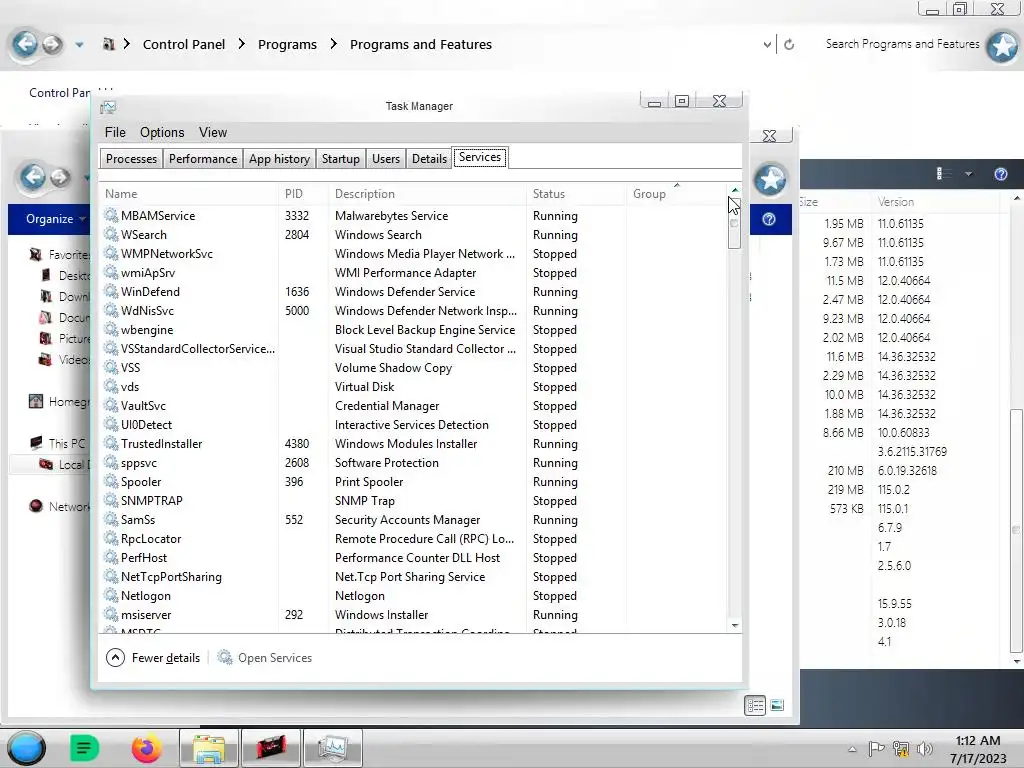Open the Users tab
The image size is (1024, 768).
(385, 159)
